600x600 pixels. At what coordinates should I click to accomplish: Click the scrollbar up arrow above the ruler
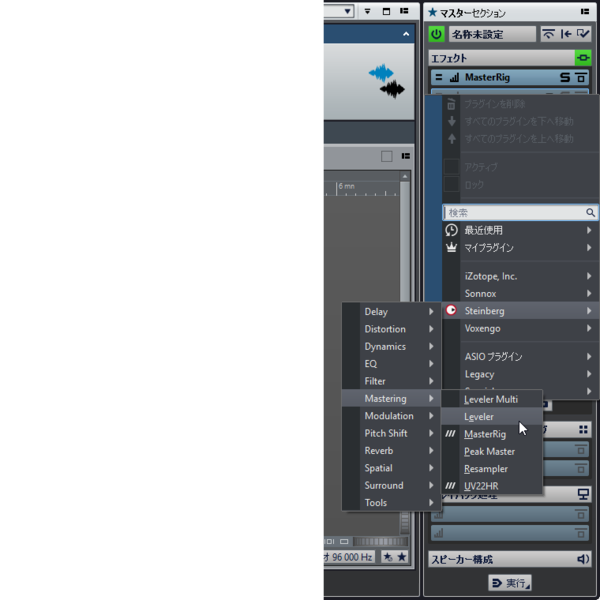[404, 176]
